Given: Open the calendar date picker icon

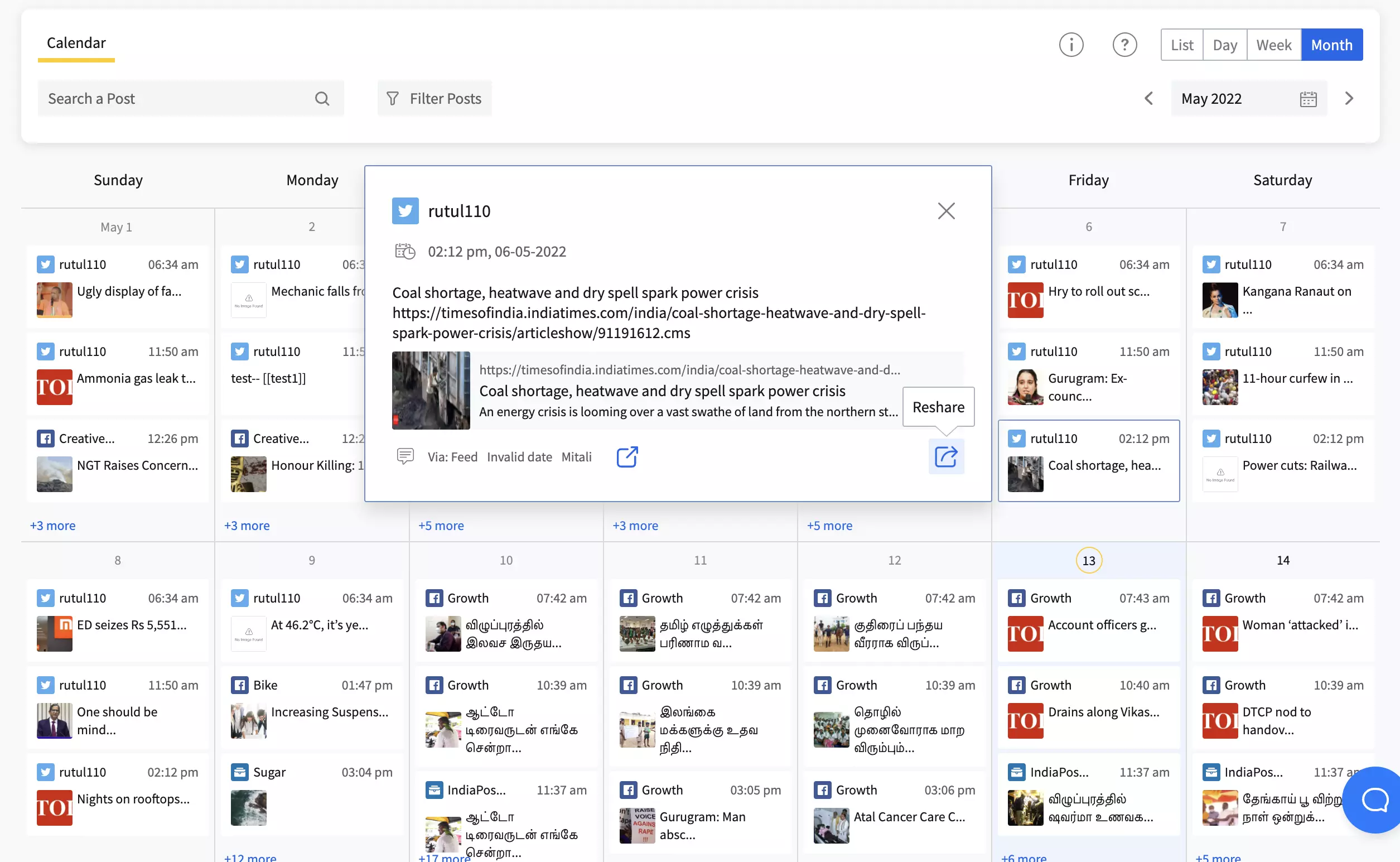Looking at the screenshot, I should click(1308, 99).
